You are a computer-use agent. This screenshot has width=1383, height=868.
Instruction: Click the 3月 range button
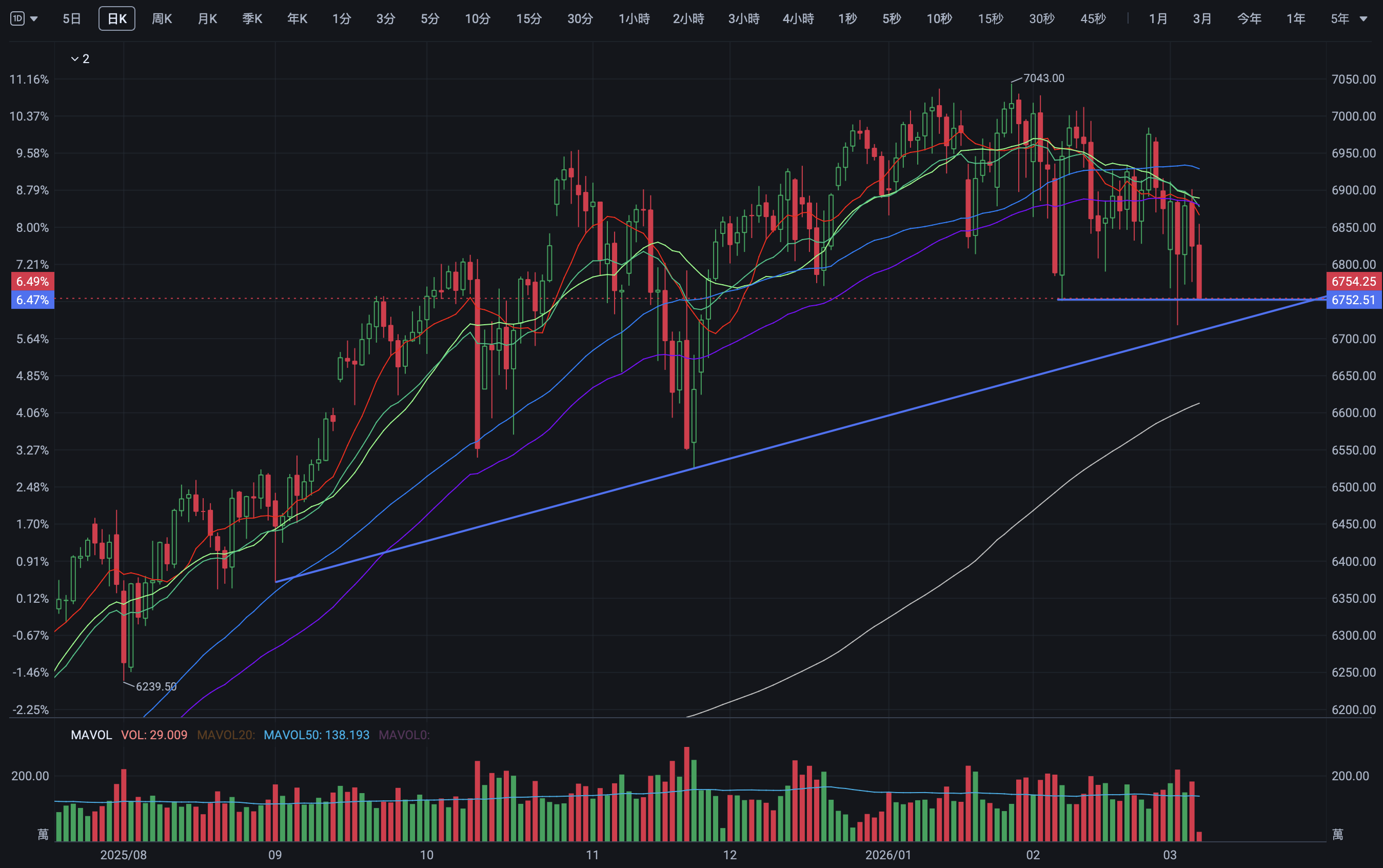click(1202, 19)
